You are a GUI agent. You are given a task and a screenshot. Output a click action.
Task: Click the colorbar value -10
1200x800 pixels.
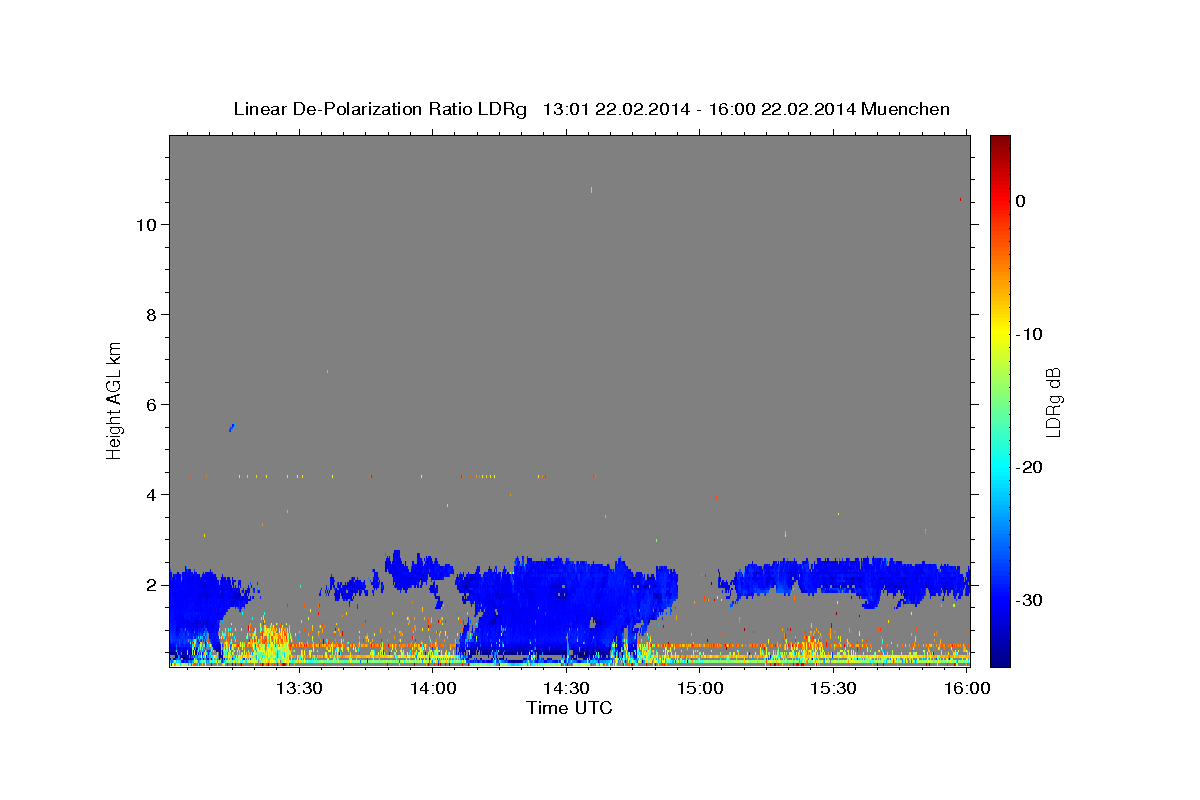1030,334
